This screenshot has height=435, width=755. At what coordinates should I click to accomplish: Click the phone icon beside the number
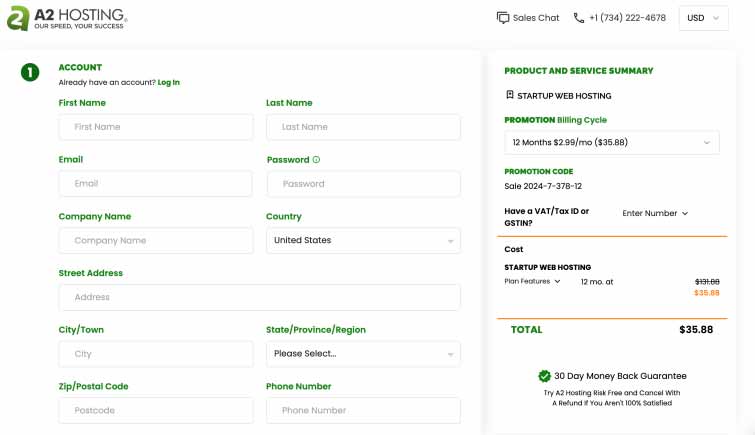point(579,18)
